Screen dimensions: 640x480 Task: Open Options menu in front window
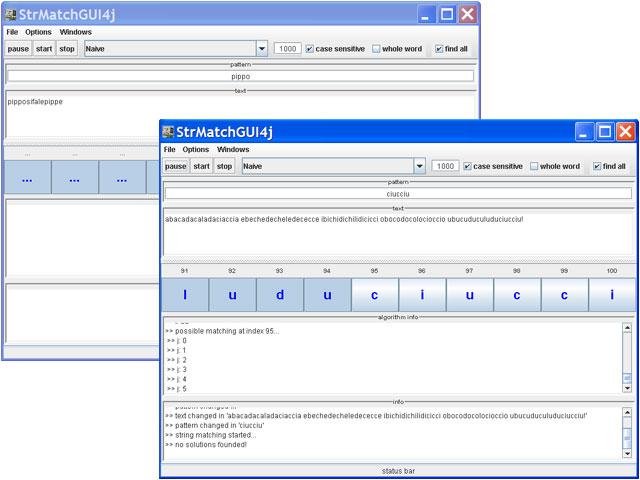point(196,149)
